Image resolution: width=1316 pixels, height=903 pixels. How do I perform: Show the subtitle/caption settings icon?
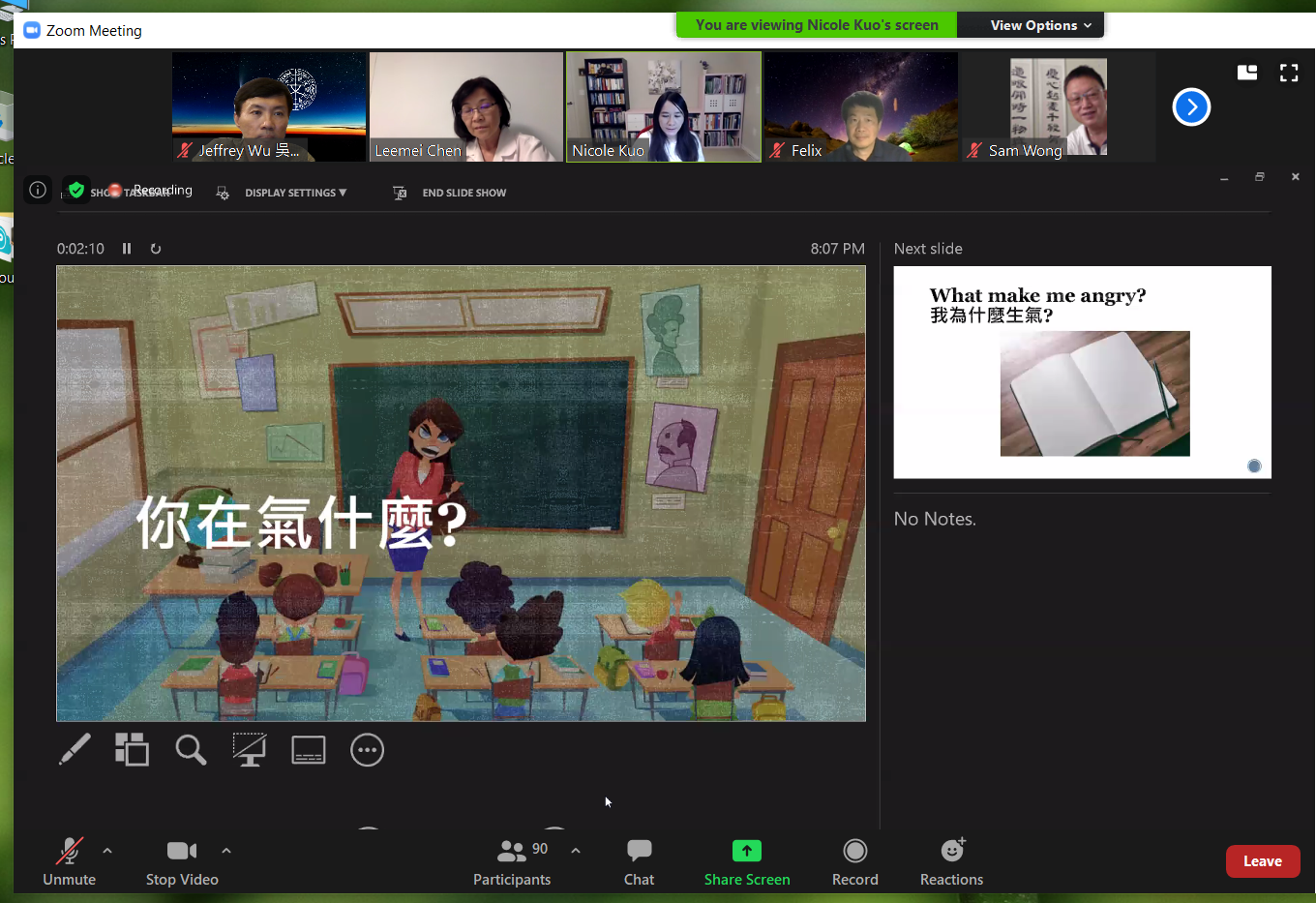pyautogui.click(x=309, y=749)
